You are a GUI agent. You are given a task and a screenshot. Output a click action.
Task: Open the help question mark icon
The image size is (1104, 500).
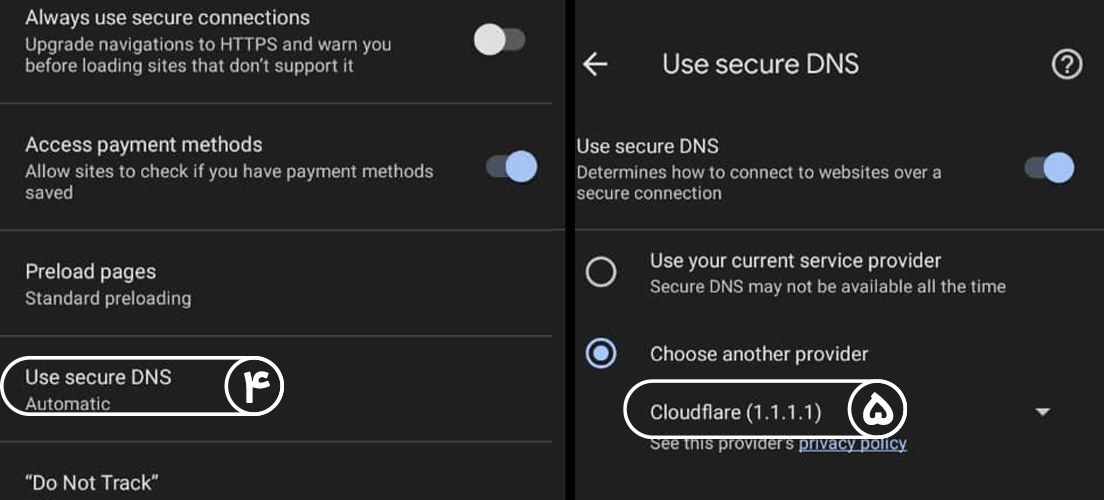point(1067,65)
